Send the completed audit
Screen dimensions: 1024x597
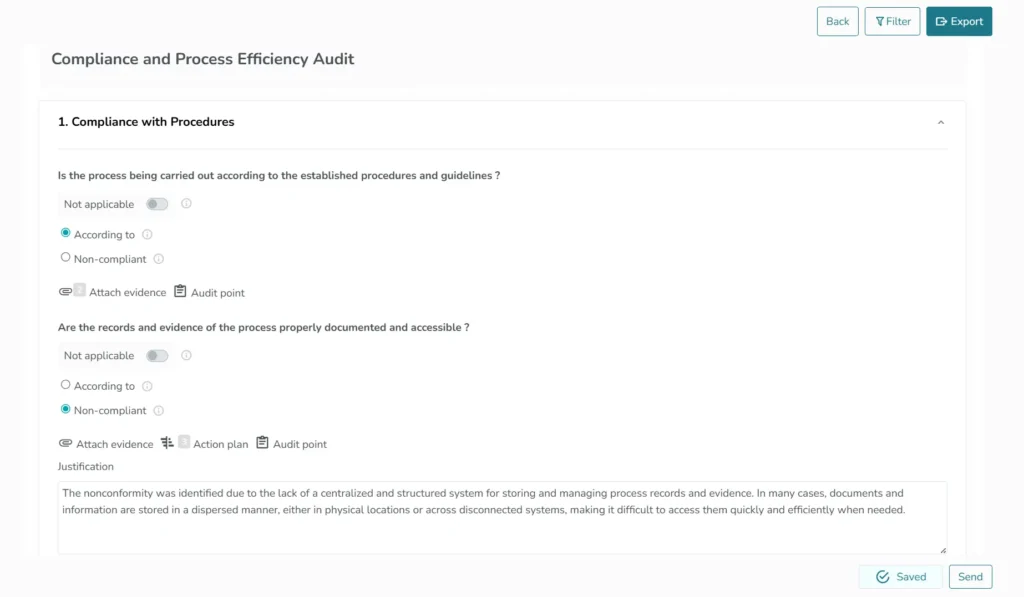(x=970, y=576)
